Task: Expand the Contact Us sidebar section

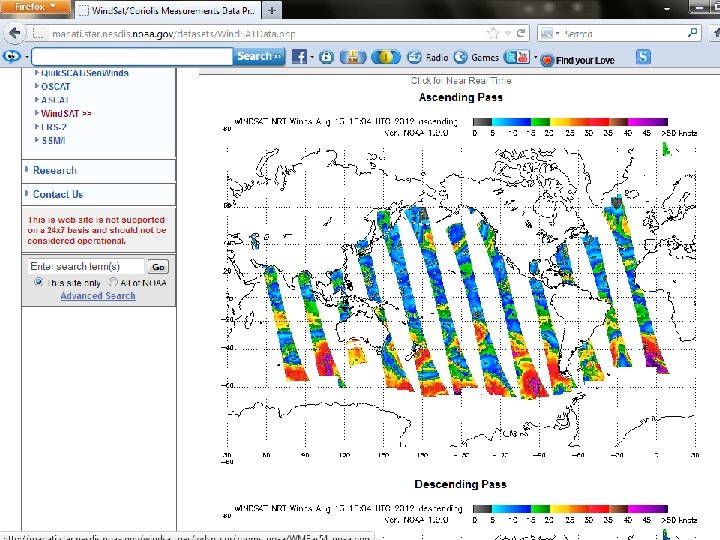Action: click(x=57, y=194)
